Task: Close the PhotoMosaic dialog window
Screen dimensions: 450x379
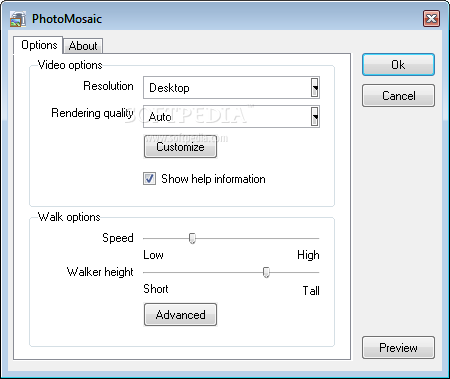Action: 431,18
